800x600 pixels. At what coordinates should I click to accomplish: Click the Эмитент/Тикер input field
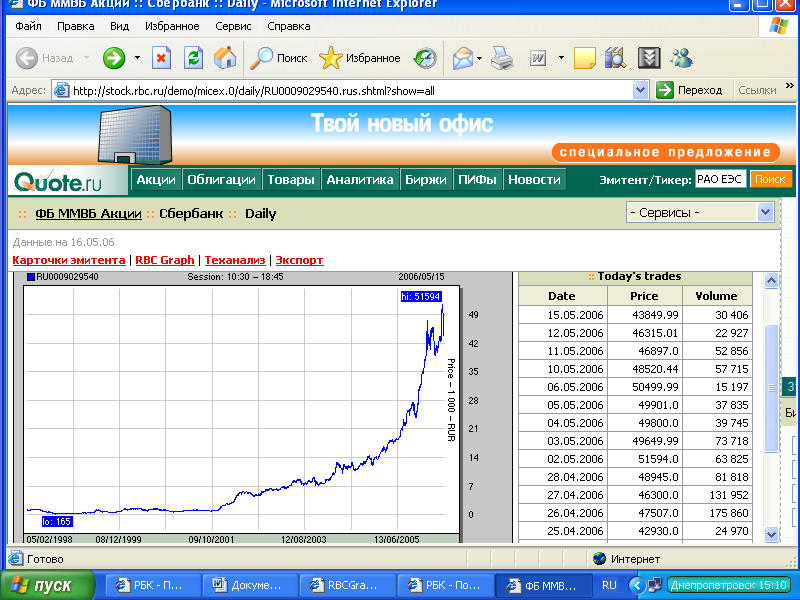[x=720, y=179]
